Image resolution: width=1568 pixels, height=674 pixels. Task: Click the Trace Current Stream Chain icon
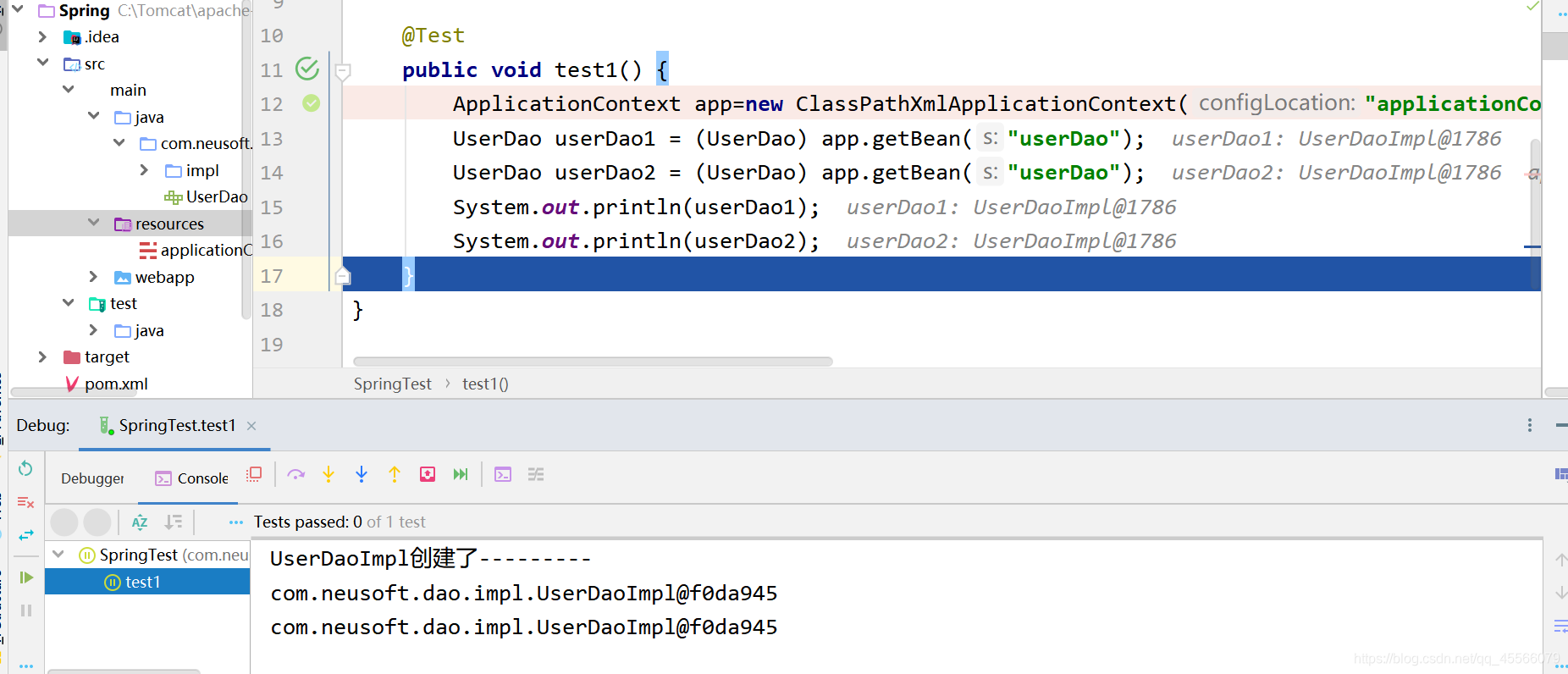pos(536,474)
